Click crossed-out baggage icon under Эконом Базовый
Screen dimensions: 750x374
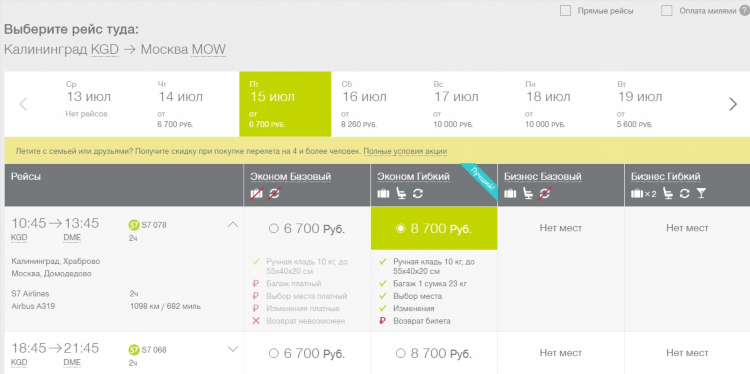[x=257, y=193]
